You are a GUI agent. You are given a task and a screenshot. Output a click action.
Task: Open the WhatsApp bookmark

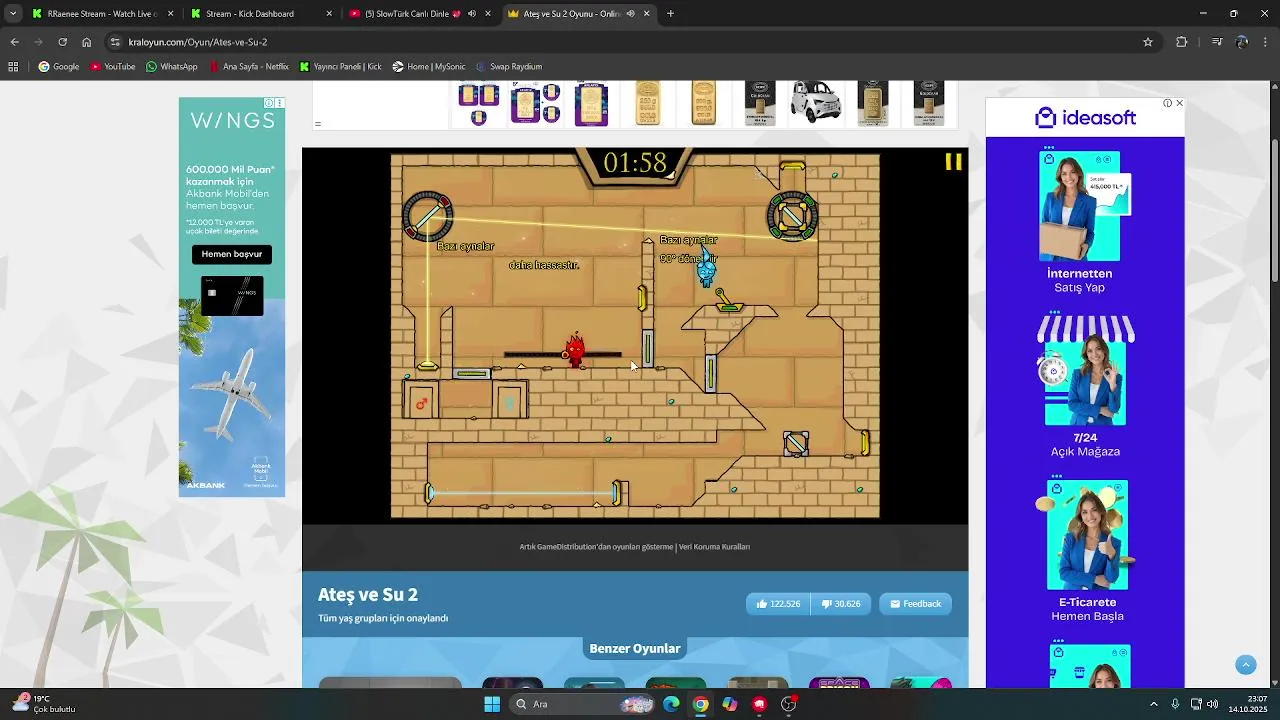coord(171,67)
